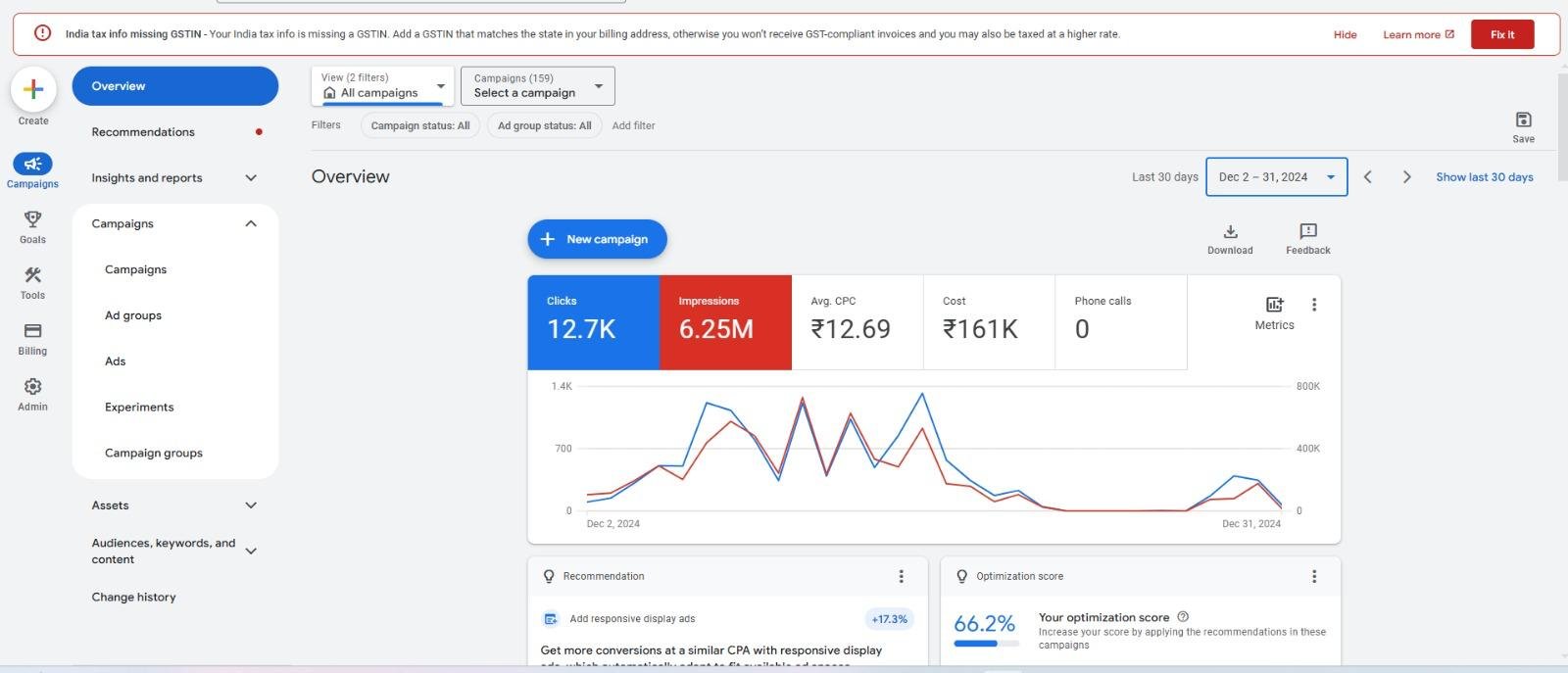Screen dimensions: 1568x673
Task: Toggle the Impressions metric tile
Action: 725,322
